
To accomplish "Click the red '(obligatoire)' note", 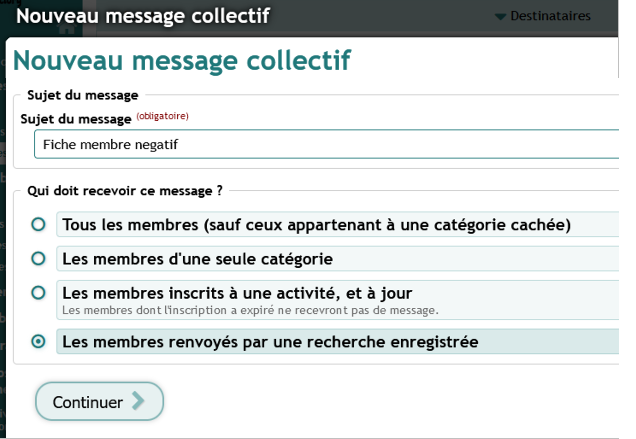I will coord(162,116).
